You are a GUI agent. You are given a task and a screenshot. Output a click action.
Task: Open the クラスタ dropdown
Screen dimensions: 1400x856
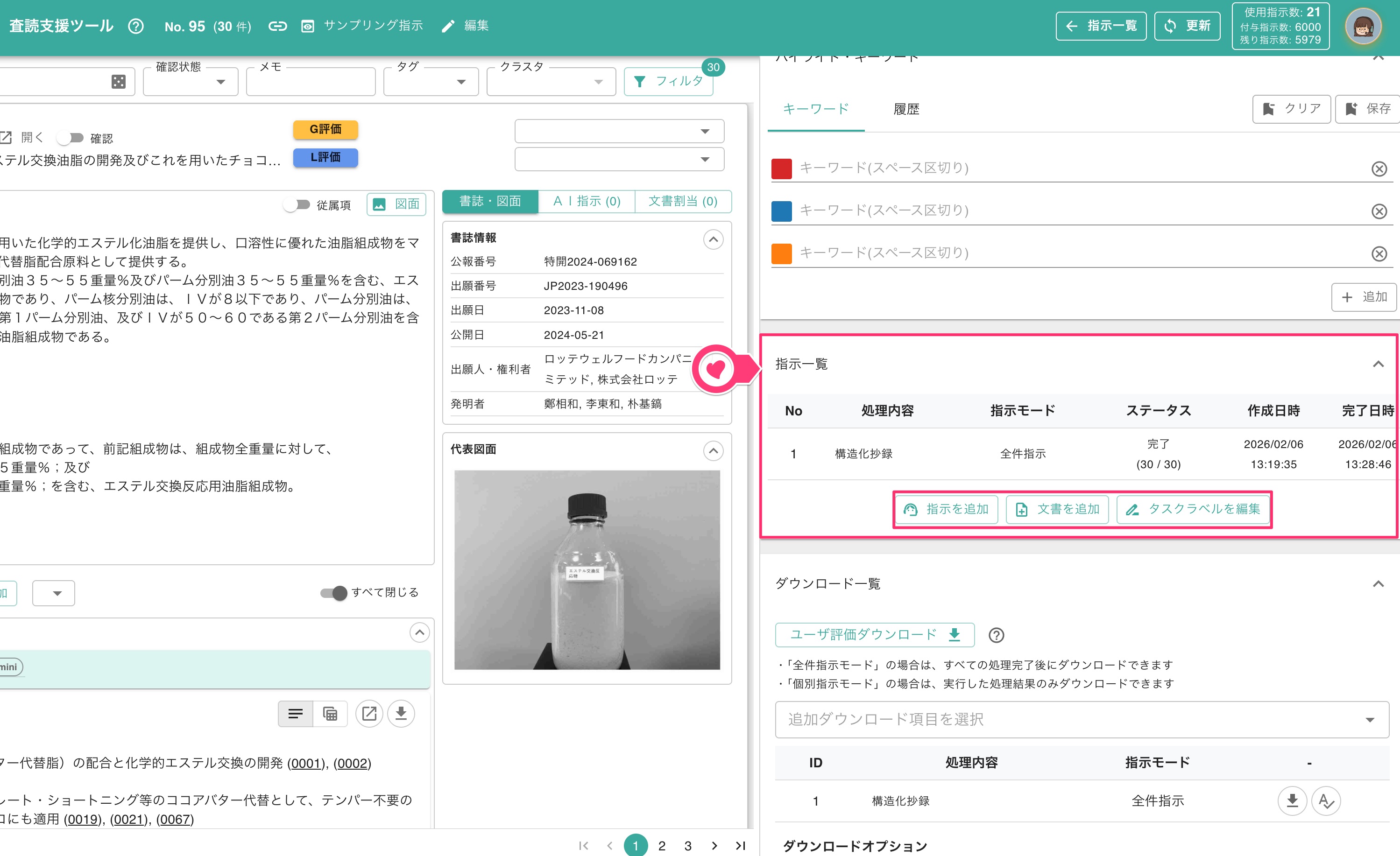click(551, 82)
